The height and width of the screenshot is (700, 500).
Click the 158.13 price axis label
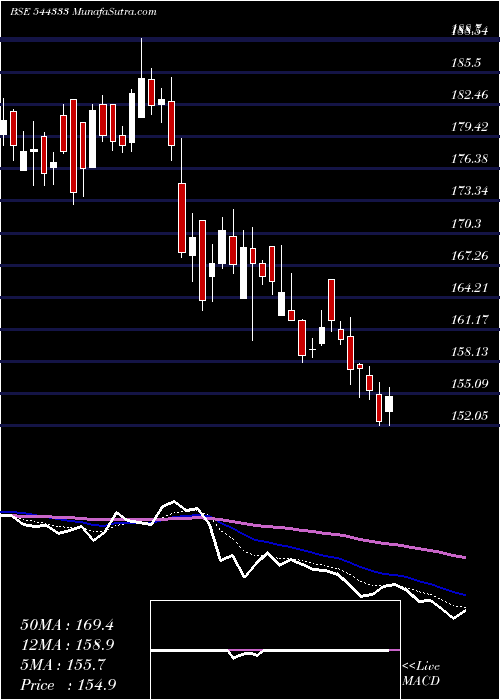469,352
